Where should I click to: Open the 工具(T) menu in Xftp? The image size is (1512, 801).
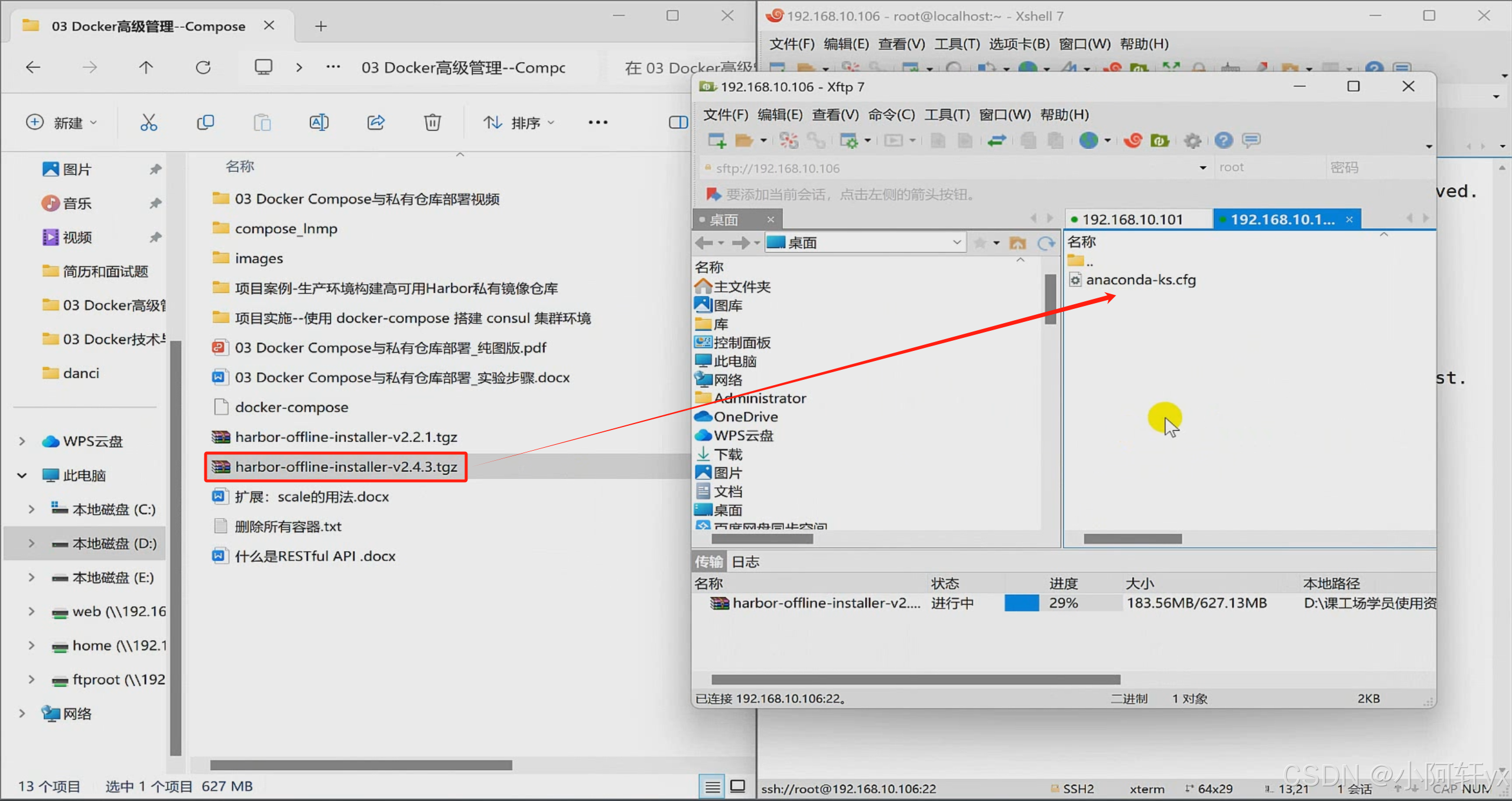(x=947, y=115)
